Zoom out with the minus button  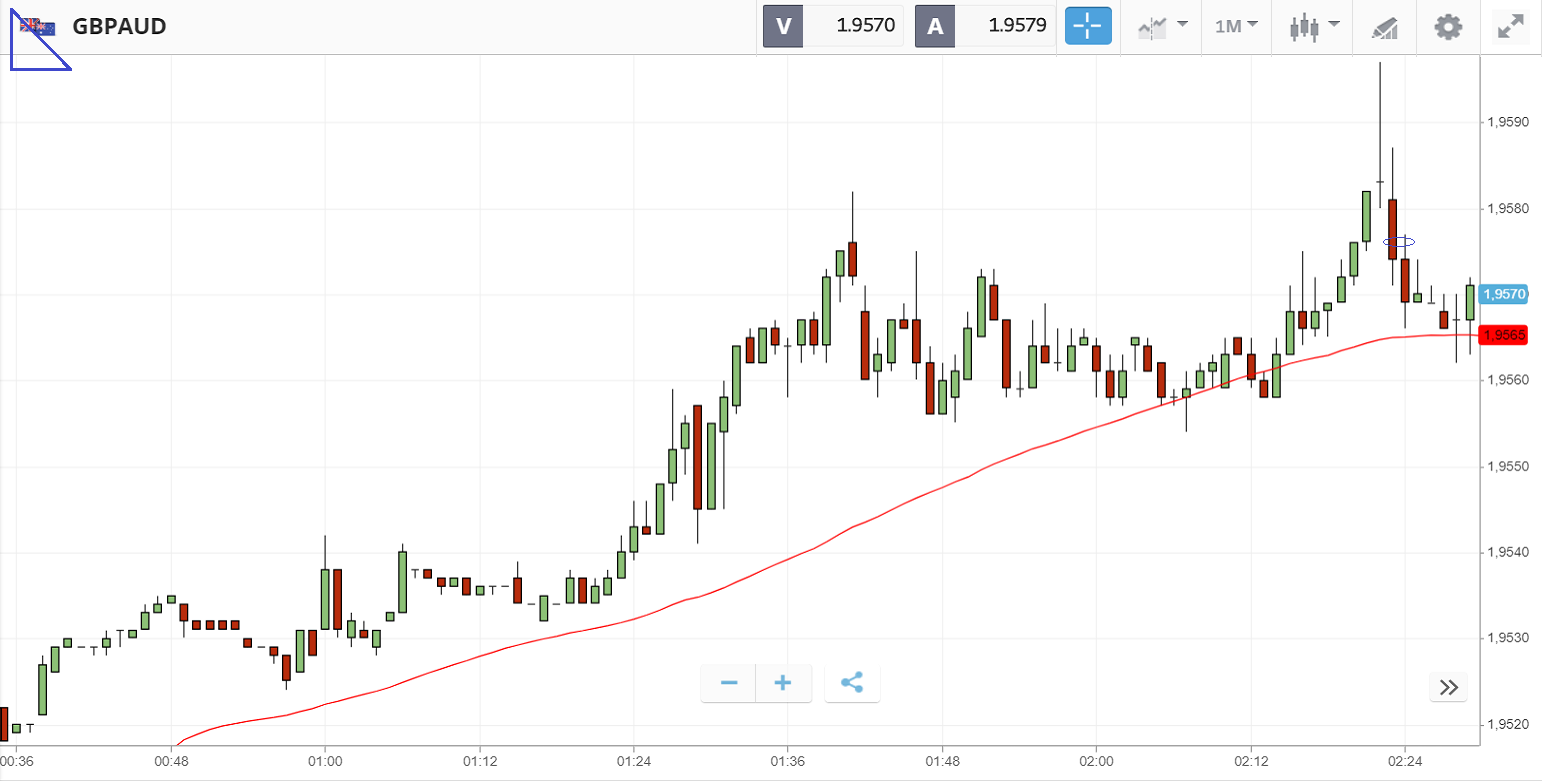729,683
